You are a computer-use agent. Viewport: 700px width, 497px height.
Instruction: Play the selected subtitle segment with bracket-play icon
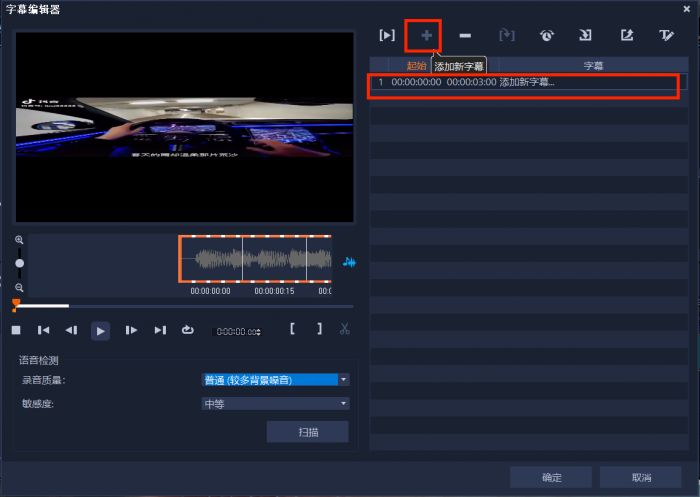click(387, 35)
